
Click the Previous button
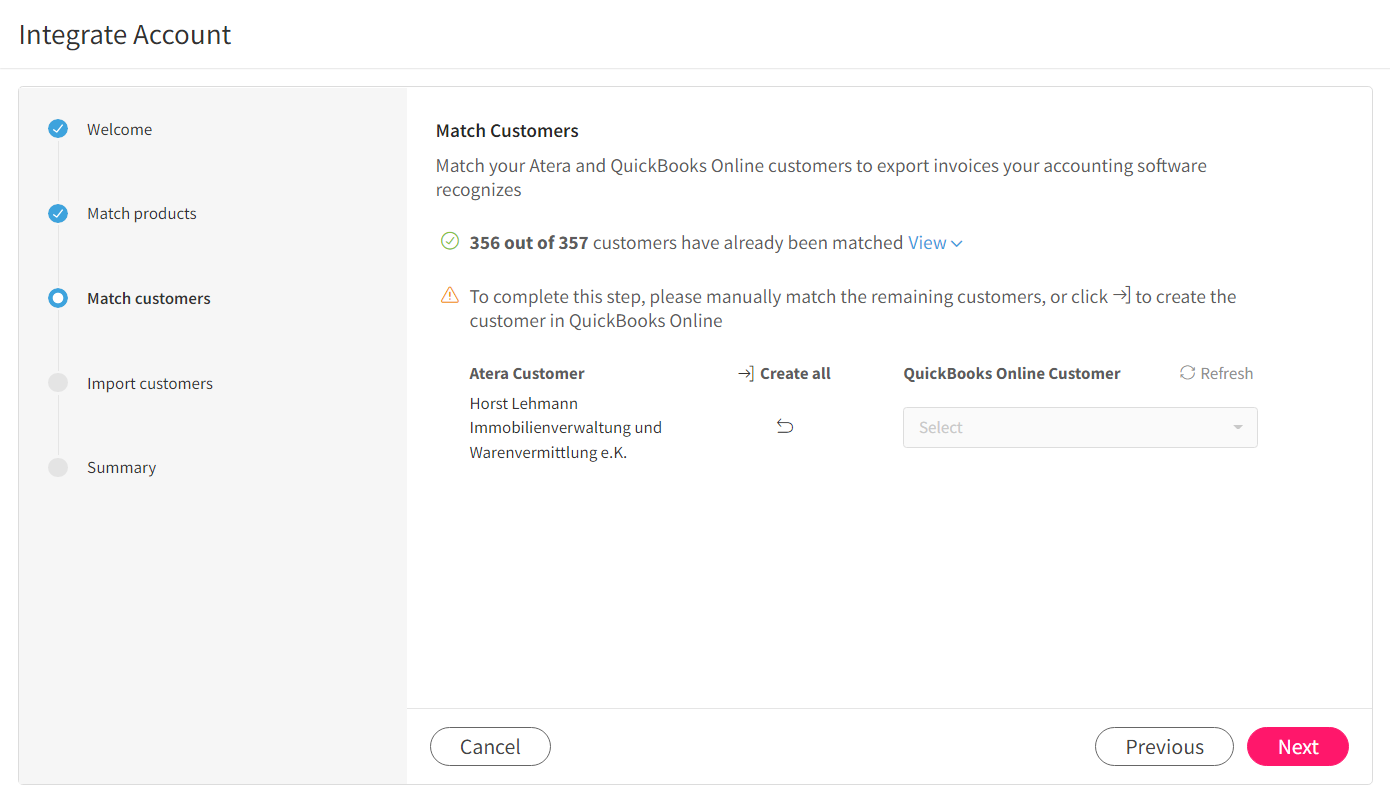pos(1164,746)
